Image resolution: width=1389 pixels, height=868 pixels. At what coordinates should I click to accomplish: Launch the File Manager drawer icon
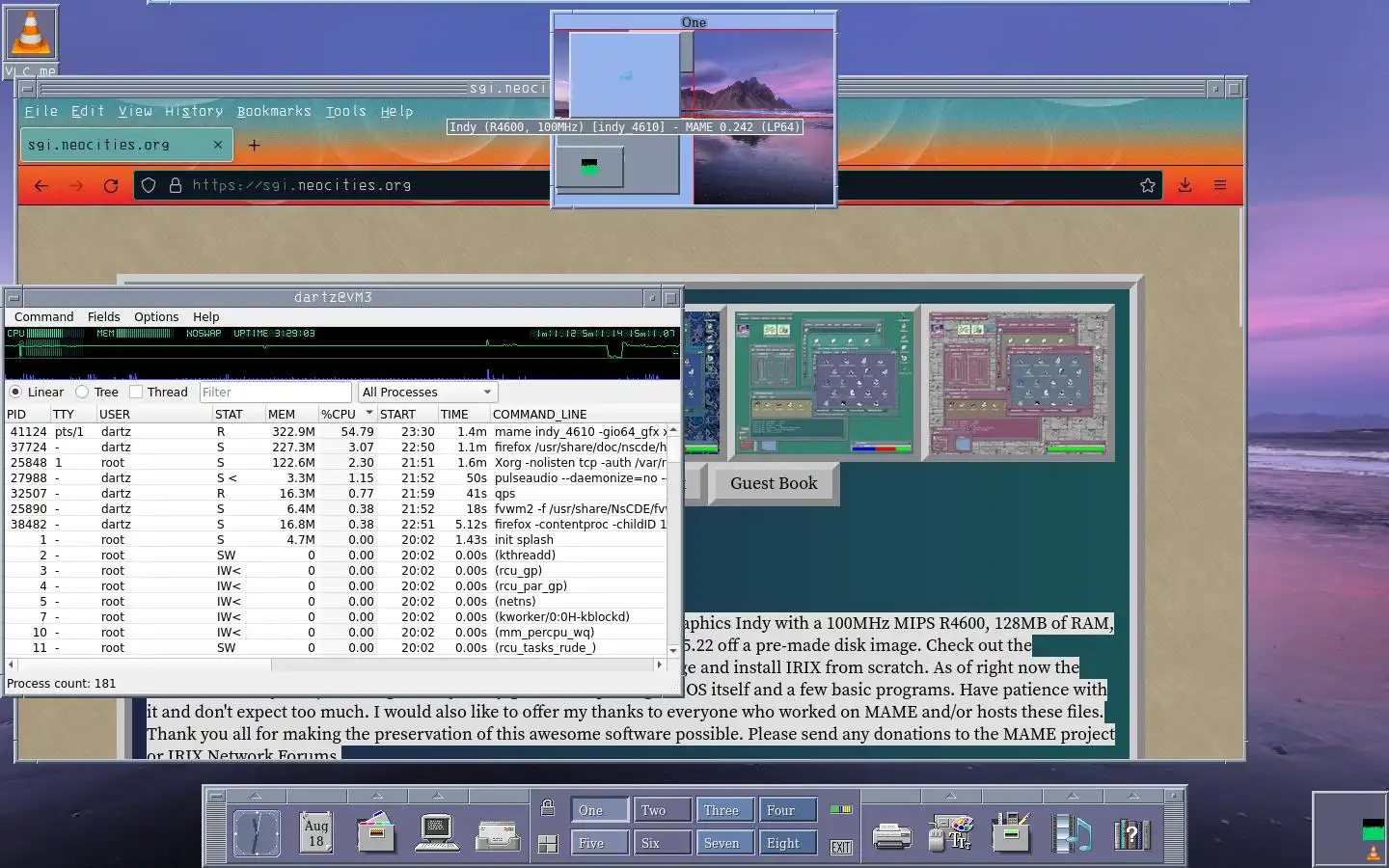(376, 832)
